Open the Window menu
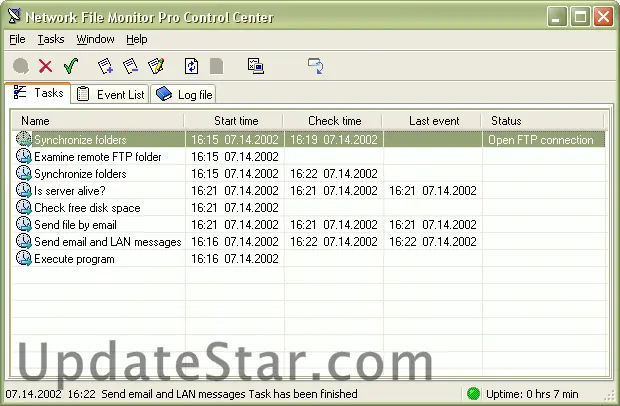Viewport: 620px width, 406px height. click(x=95, y=39)
